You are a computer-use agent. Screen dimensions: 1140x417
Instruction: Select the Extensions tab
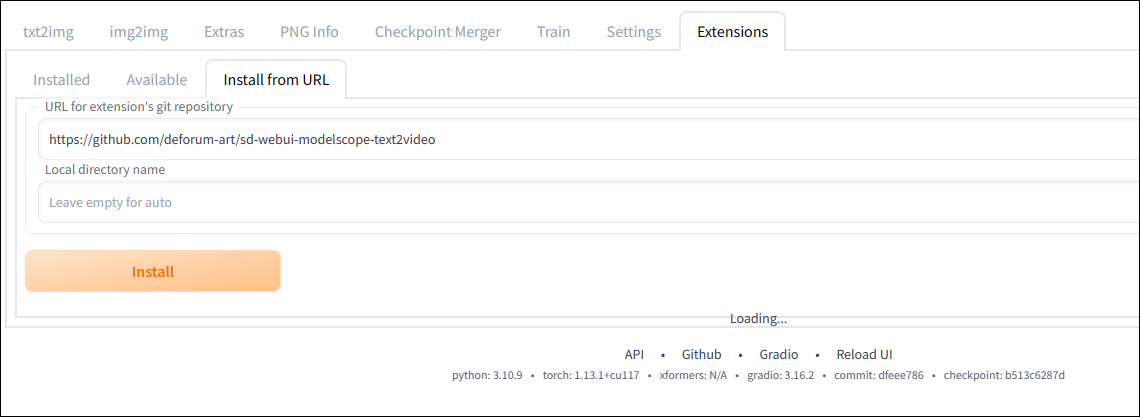(x=732, y=32)
